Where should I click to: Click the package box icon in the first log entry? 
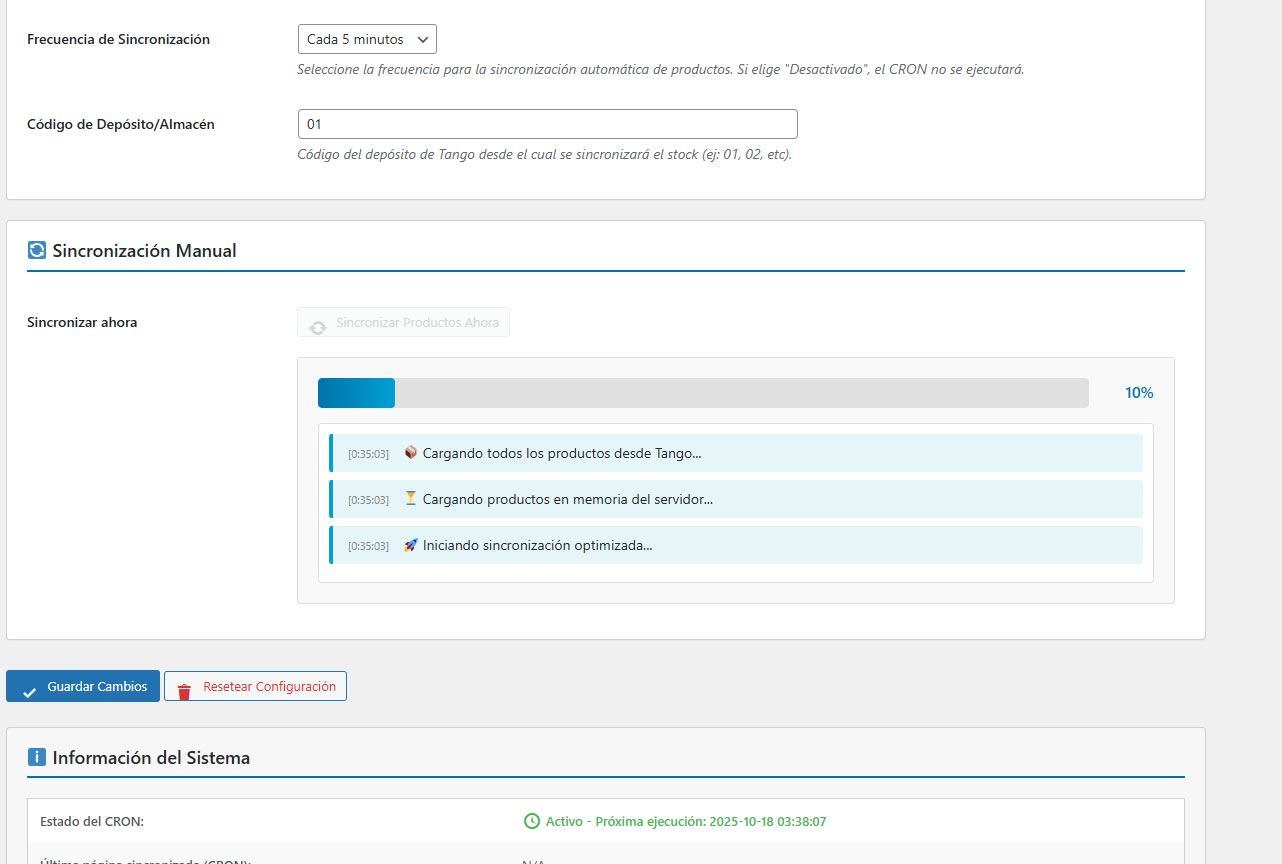tap(410, 453)
